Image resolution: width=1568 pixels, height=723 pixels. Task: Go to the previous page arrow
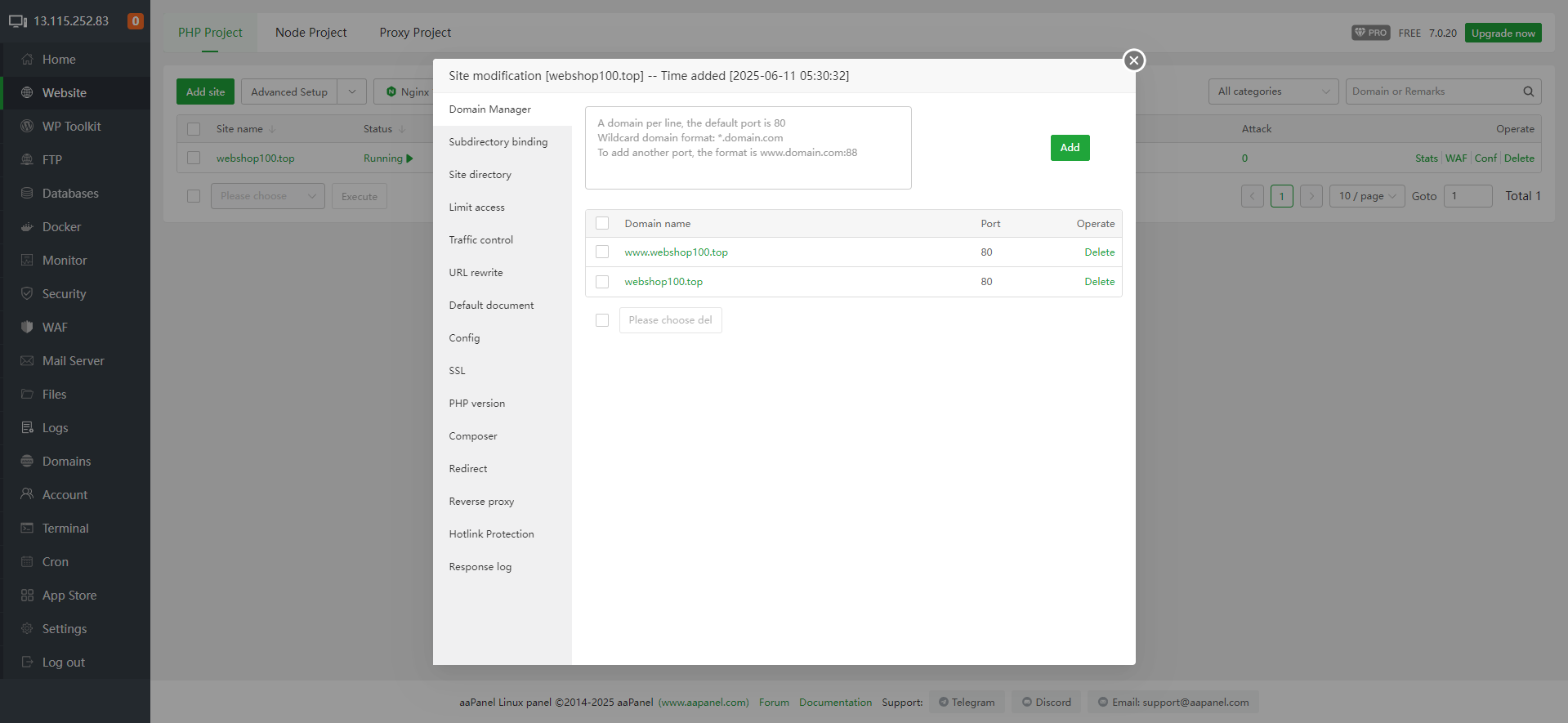(1252, 196)
